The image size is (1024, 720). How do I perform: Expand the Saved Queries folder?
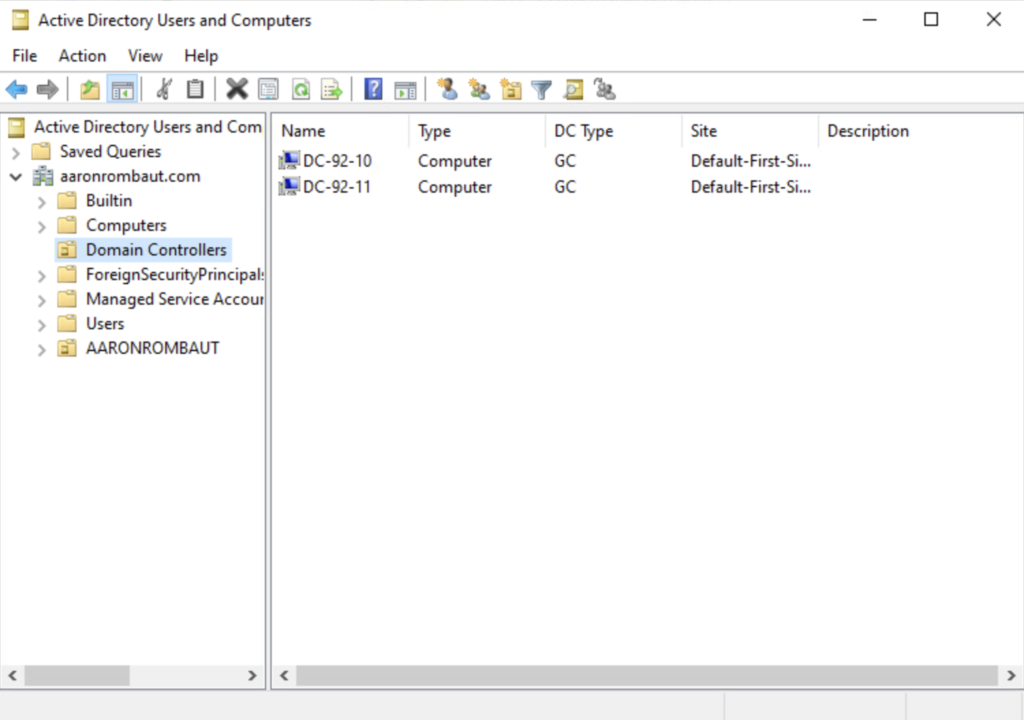pyautogui.click(x=16, y=152)
